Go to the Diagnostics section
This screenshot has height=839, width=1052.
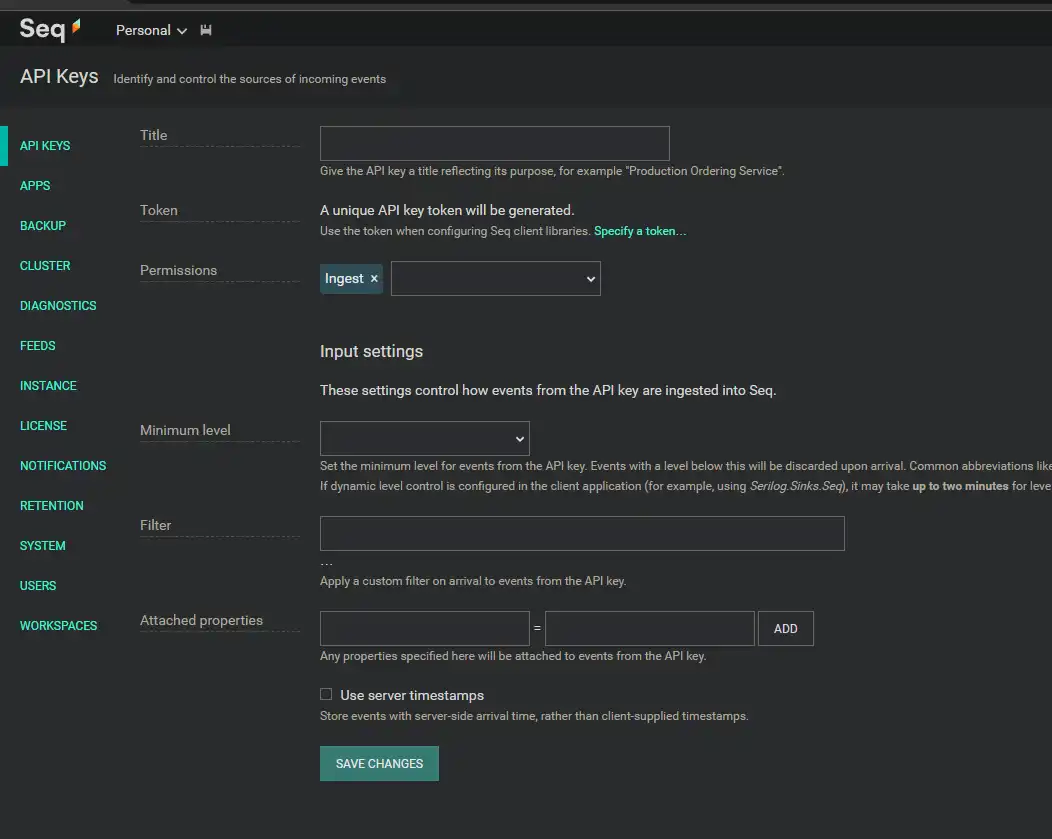coord(58,305)
